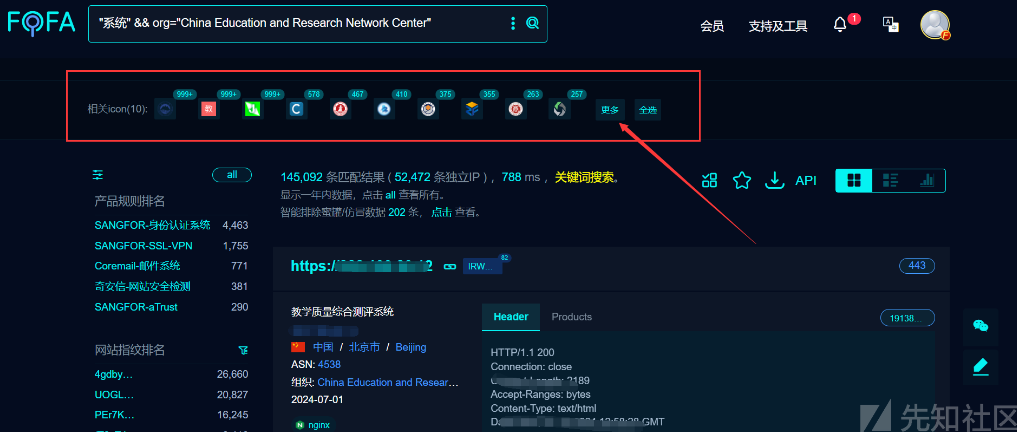Filter by Coremail-邮件系统
1017x432 pixels.
pyautogui.click(x=138, y=266)
